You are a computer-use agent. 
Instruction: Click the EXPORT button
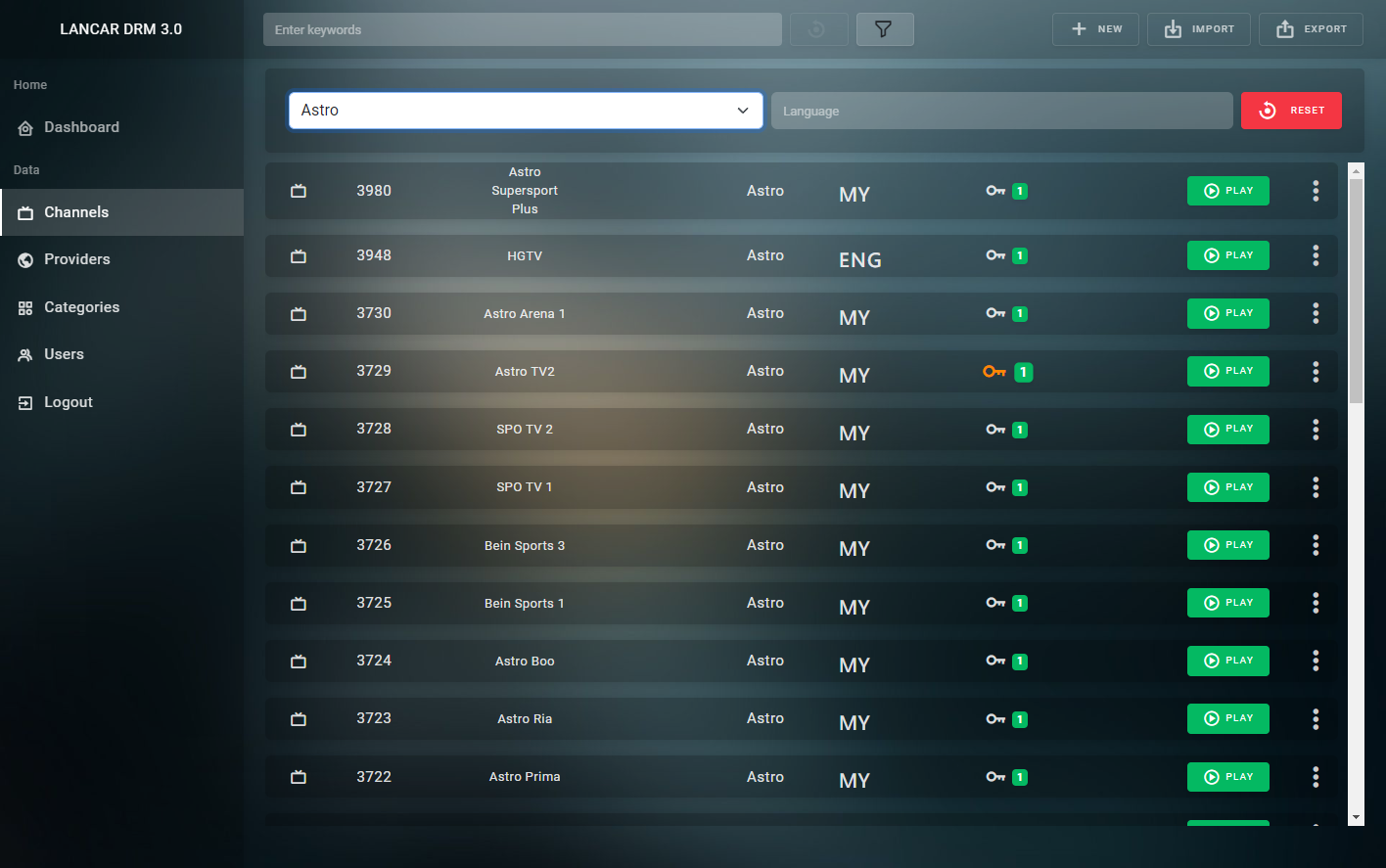1311,29
